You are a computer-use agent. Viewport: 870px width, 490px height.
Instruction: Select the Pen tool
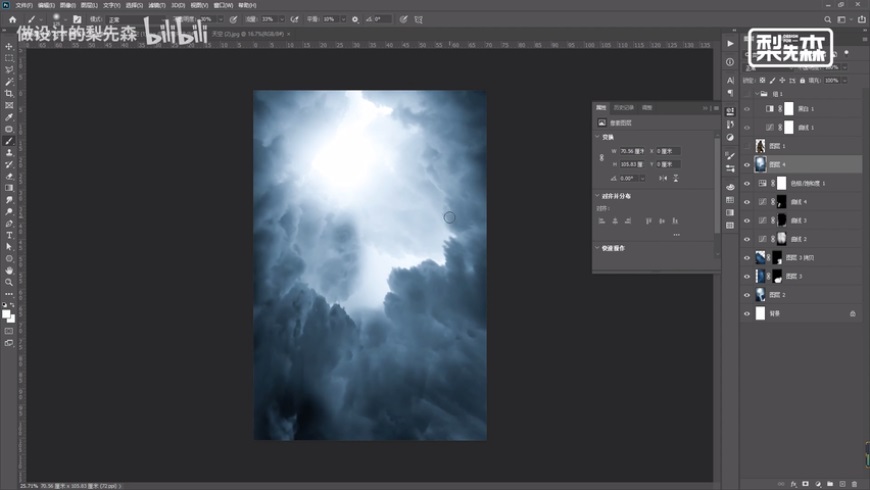[9, 224]
